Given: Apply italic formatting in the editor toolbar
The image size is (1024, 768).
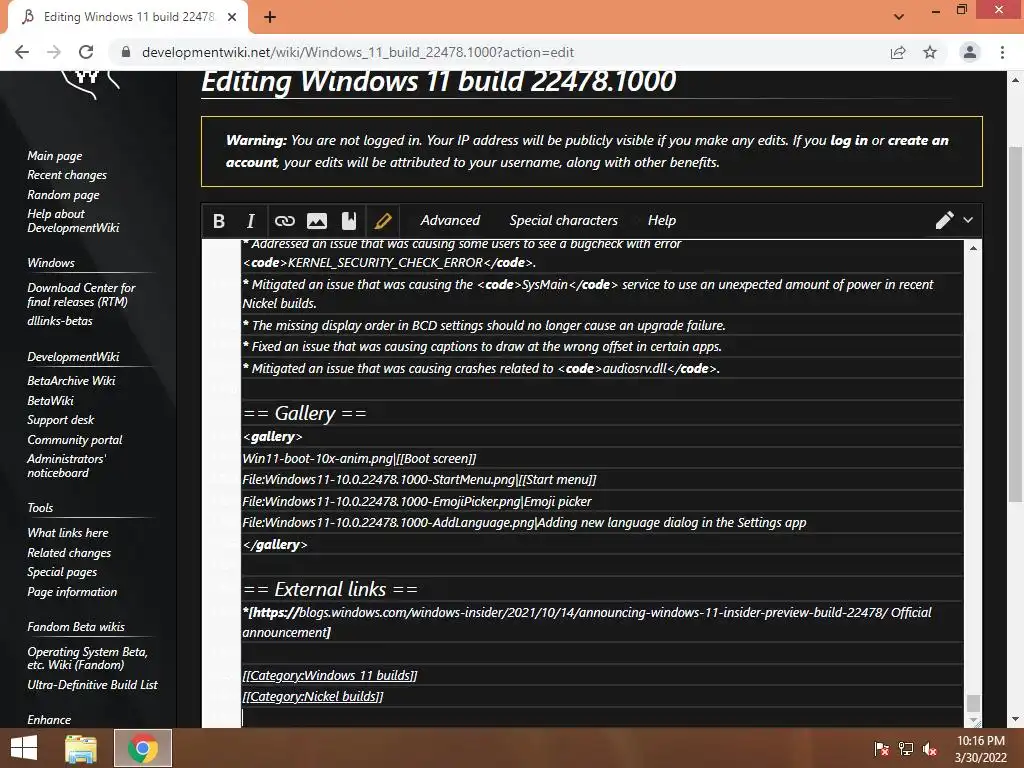Looking at the screenshot, I should click(250, 221).
